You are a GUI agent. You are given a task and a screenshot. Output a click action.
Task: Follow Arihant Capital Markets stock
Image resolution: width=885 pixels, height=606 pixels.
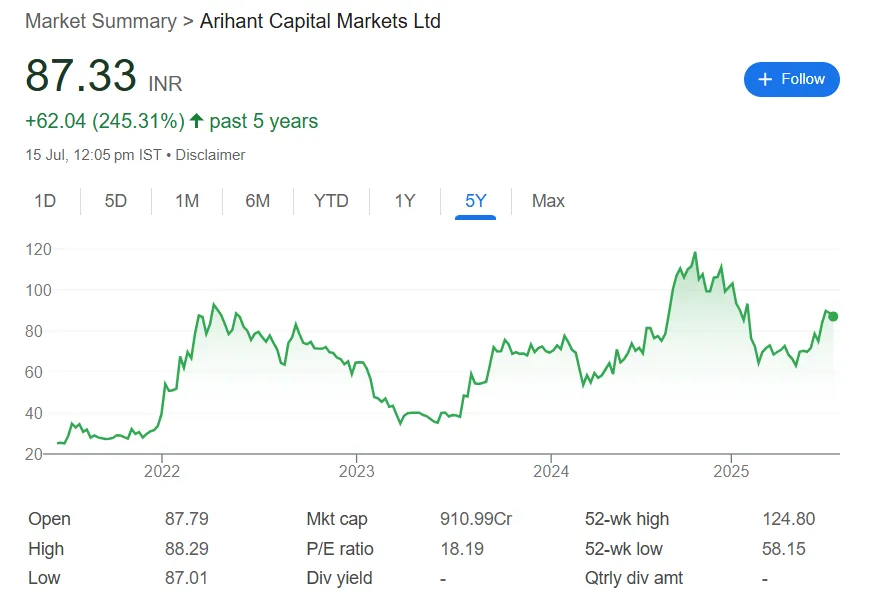791,80
